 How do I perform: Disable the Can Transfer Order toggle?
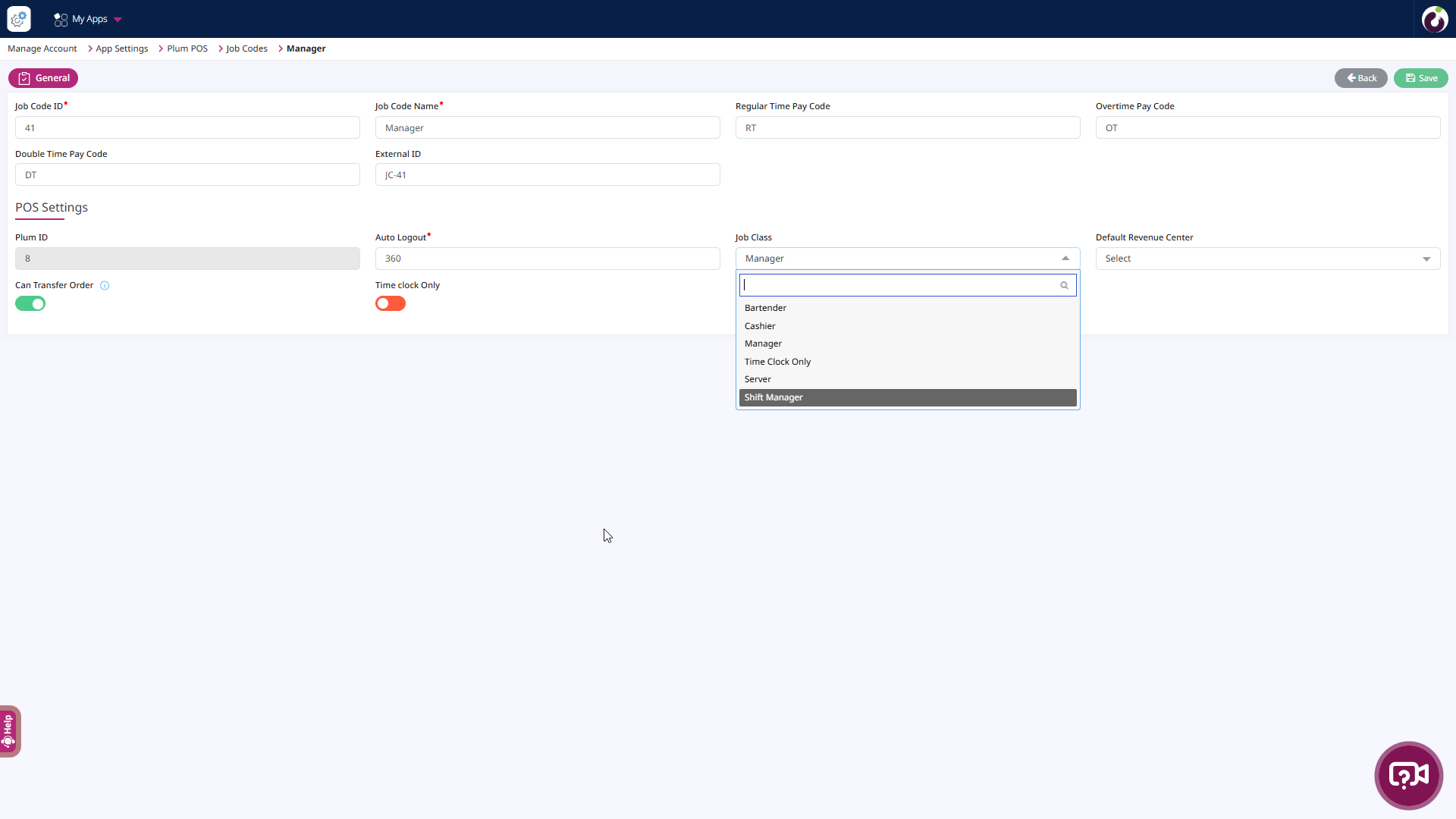pos(30,304)
